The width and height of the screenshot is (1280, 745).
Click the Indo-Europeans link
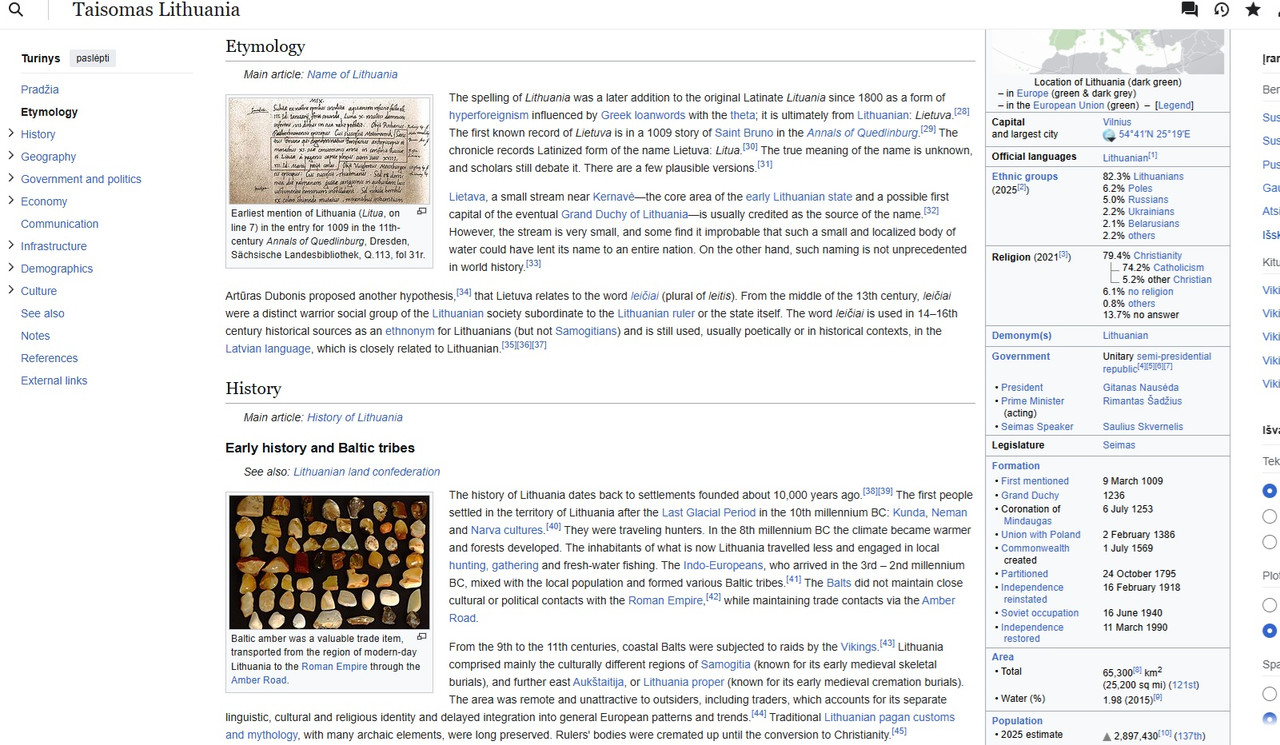(723, 566)
